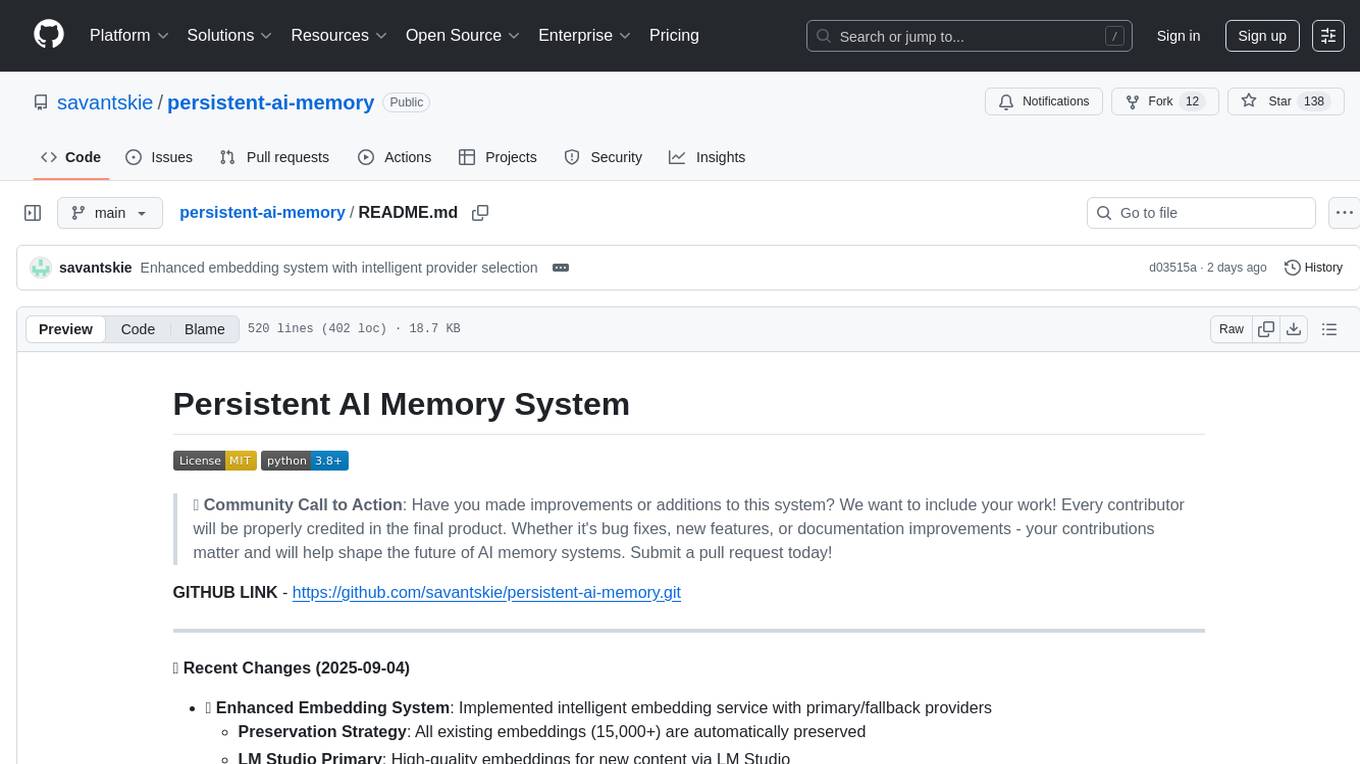Click the Persistent AI Memory System heading

tap(401, 404)
